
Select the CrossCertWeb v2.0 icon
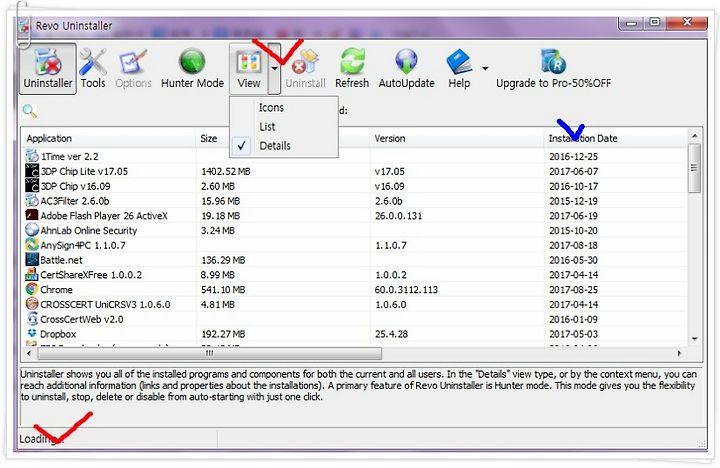pos(32,318)
